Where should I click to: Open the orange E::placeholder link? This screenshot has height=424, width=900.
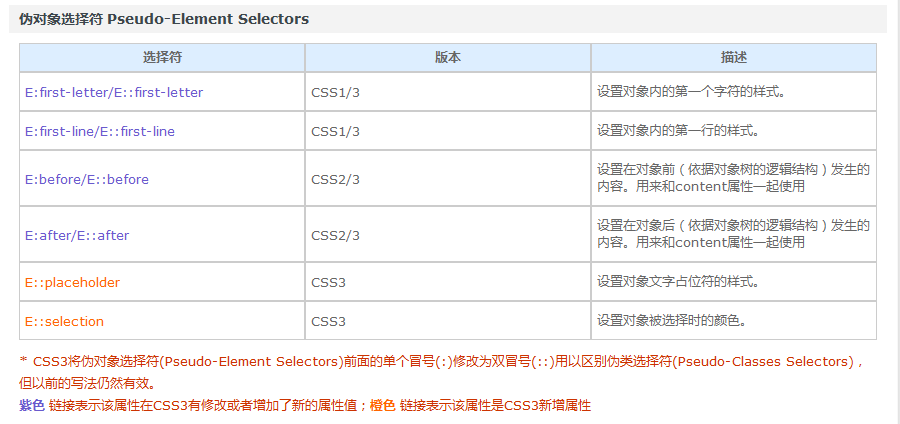coord(72,282)
